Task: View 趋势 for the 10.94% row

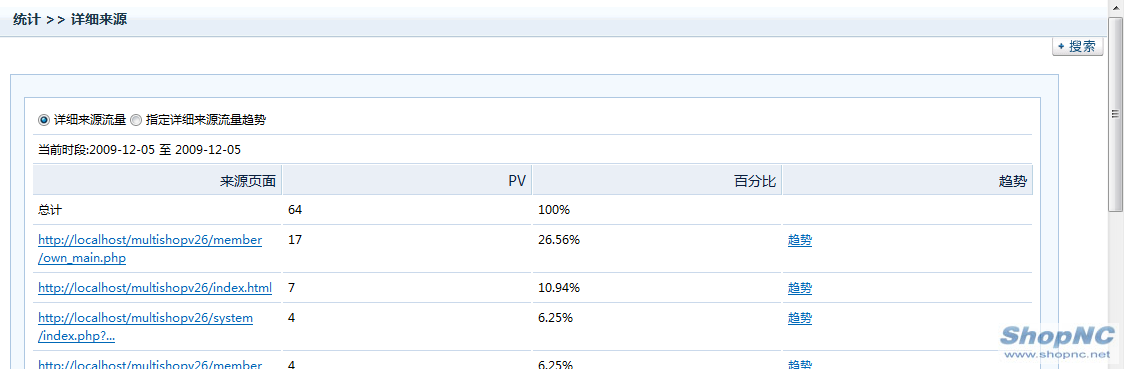Action: pyautogui.click(x=800, y=288)
